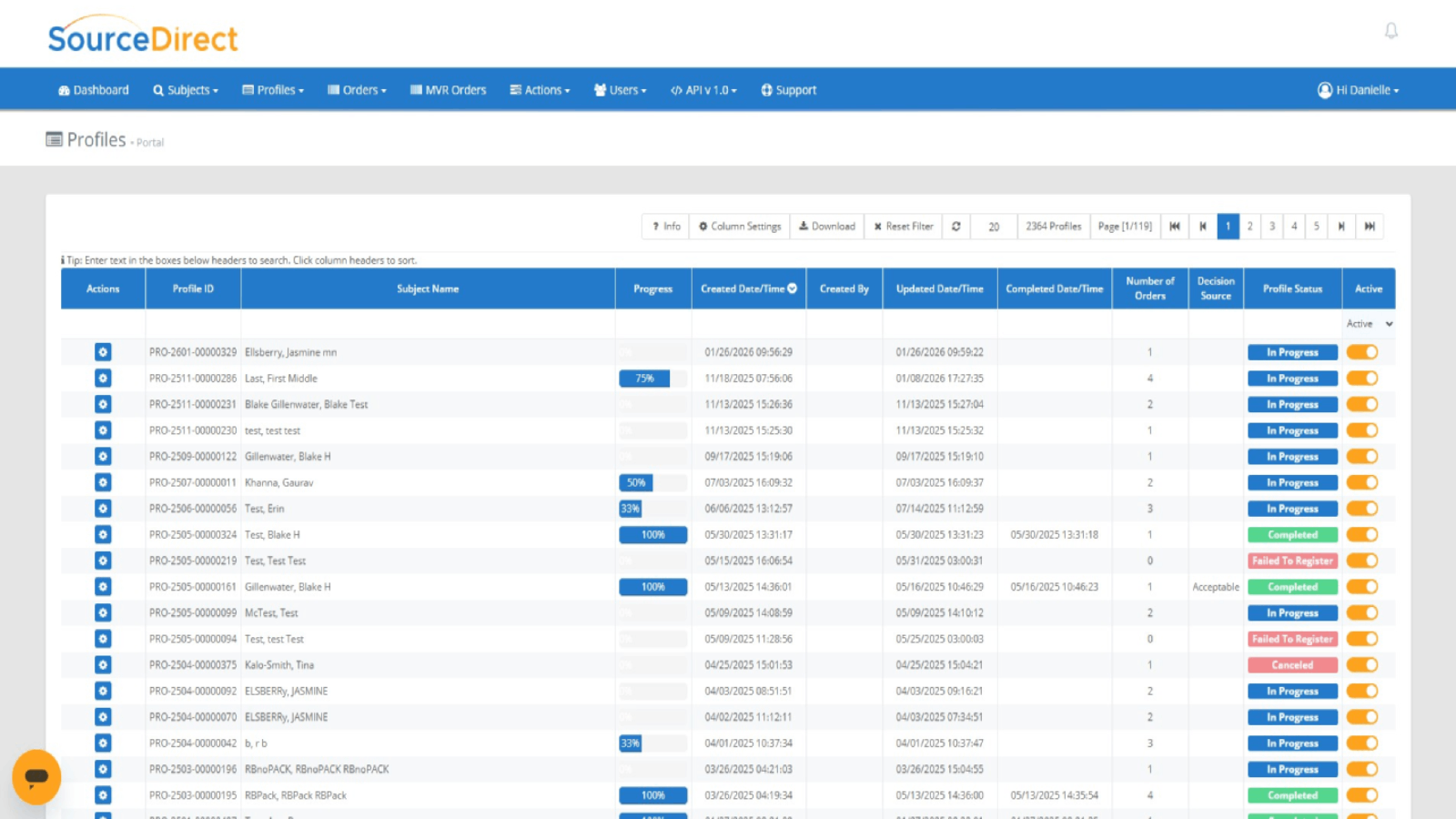Image resolution: width=1456 pixels, height=819 pixels.
Task: Open the Support menu item
Action: click(x=788, y=89)
